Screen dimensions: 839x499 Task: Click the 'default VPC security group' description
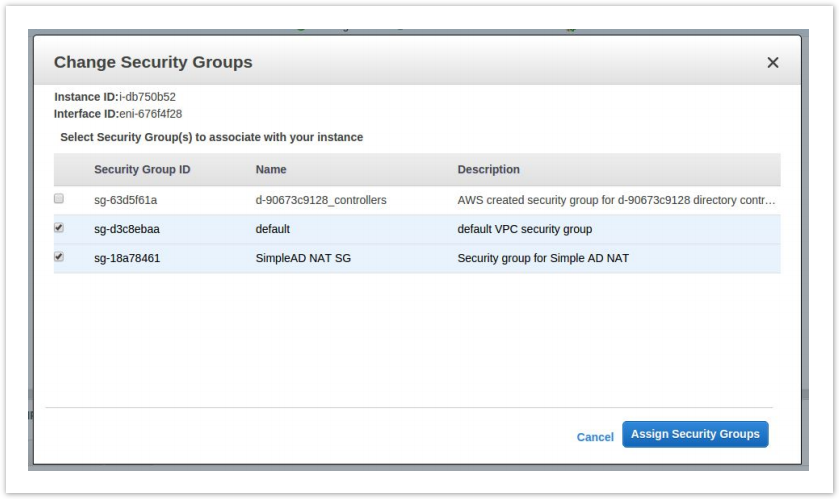[x=525, y=229]
